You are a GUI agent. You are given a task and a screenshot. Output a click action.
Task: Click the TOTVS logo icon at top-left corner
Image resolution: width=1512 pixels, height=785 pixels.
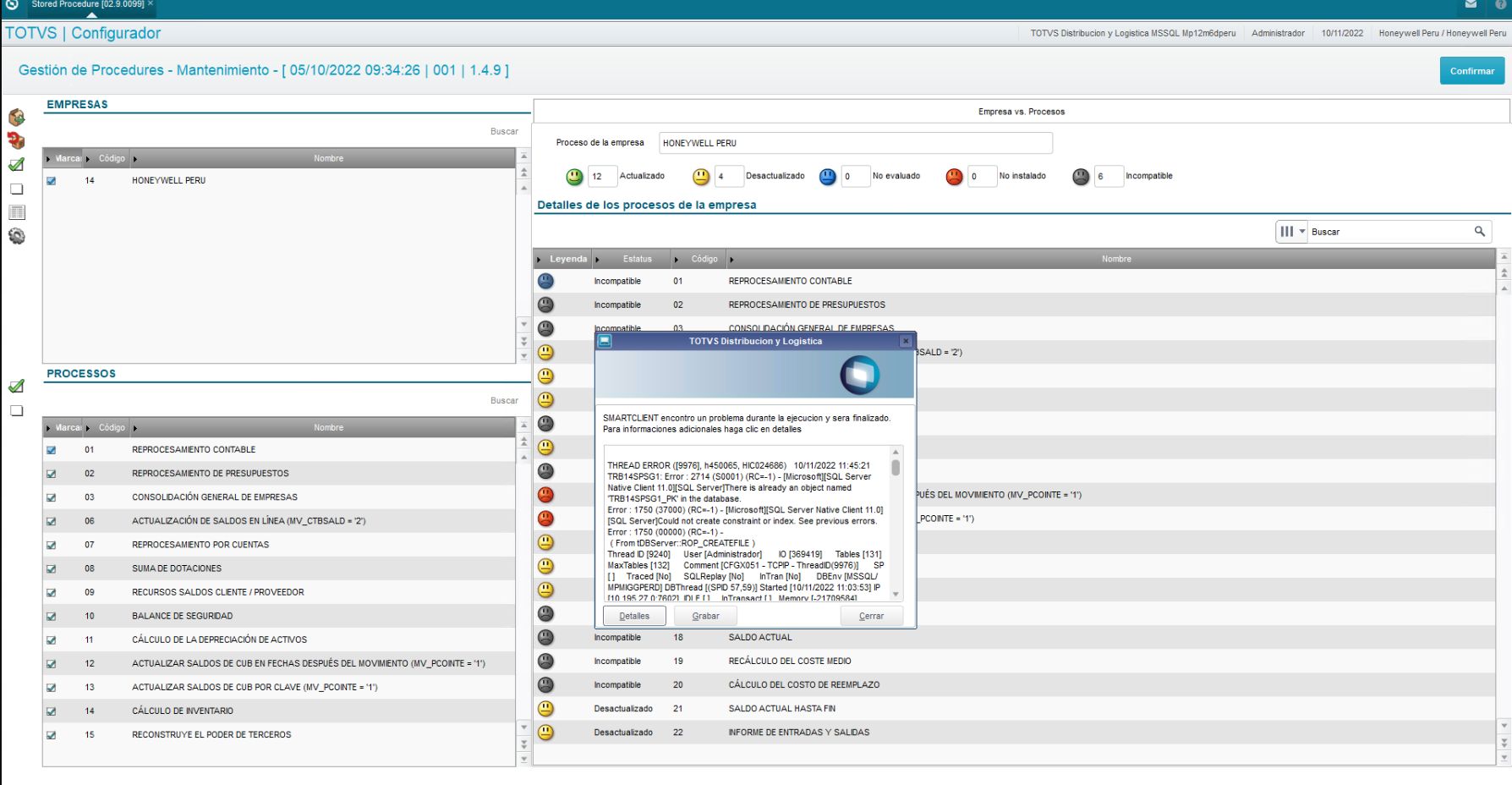(12, 4)
